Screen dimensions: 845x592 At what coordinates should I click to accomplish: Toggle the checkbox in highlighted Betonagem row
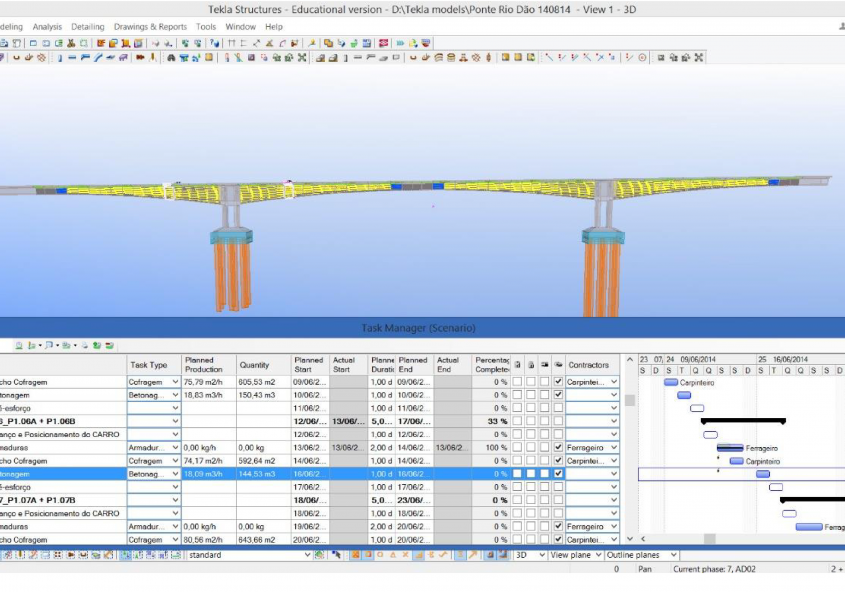click(x=558, y=474)
